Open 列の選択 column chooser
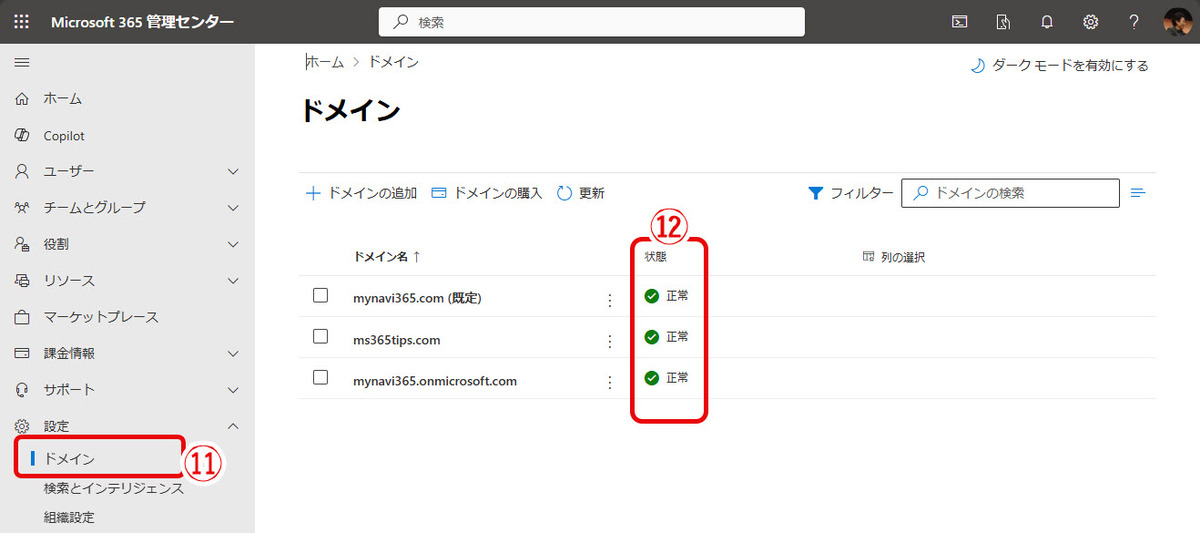This screenshot has width=1200, height=533. click(x=893, y=257)
